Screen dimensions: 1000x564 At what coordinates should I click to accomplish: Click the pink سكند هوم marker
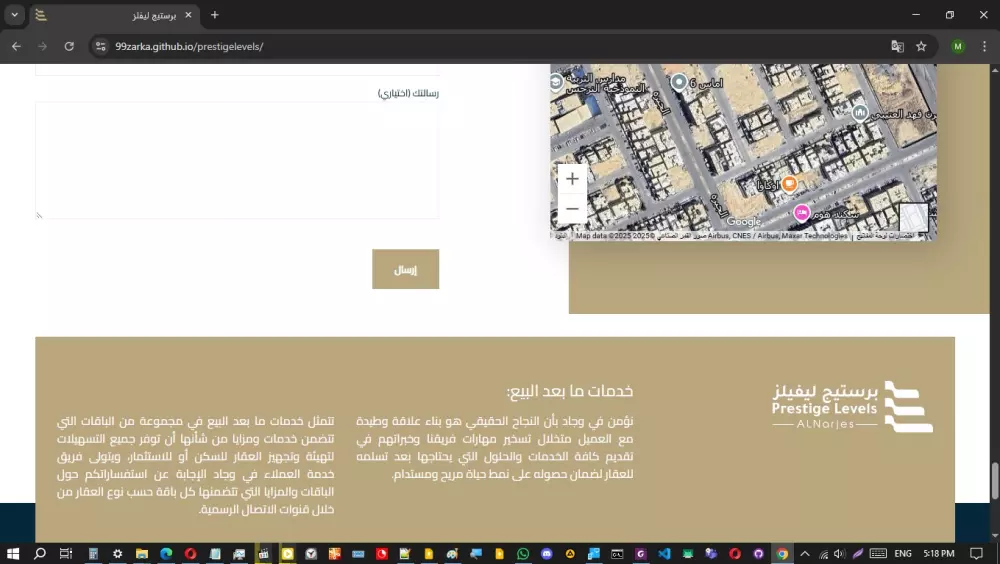802,212
